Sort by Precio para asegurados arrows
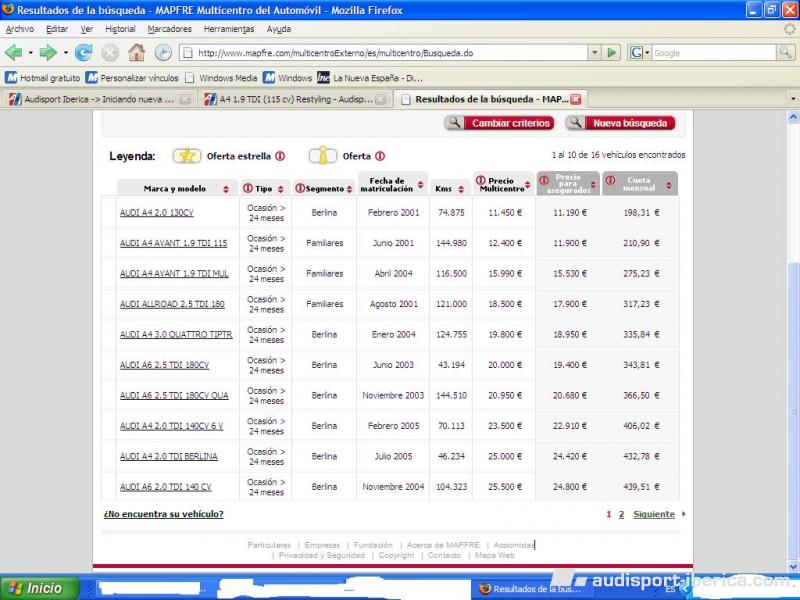Image resolution: width=800 pixels, height=600 pixels. (593, 185)
